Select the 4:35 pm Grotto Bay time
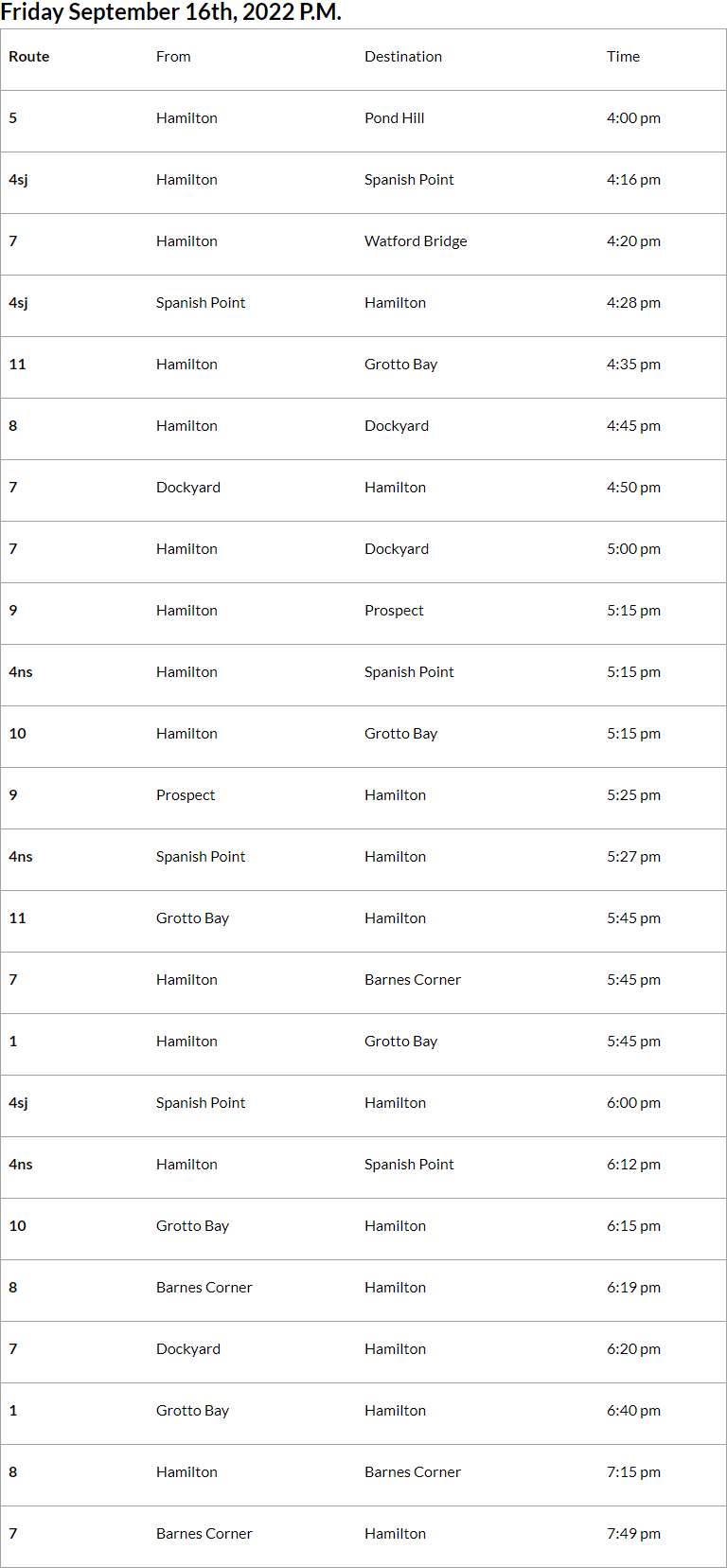Screen dimensions: 727x1568 633,365
